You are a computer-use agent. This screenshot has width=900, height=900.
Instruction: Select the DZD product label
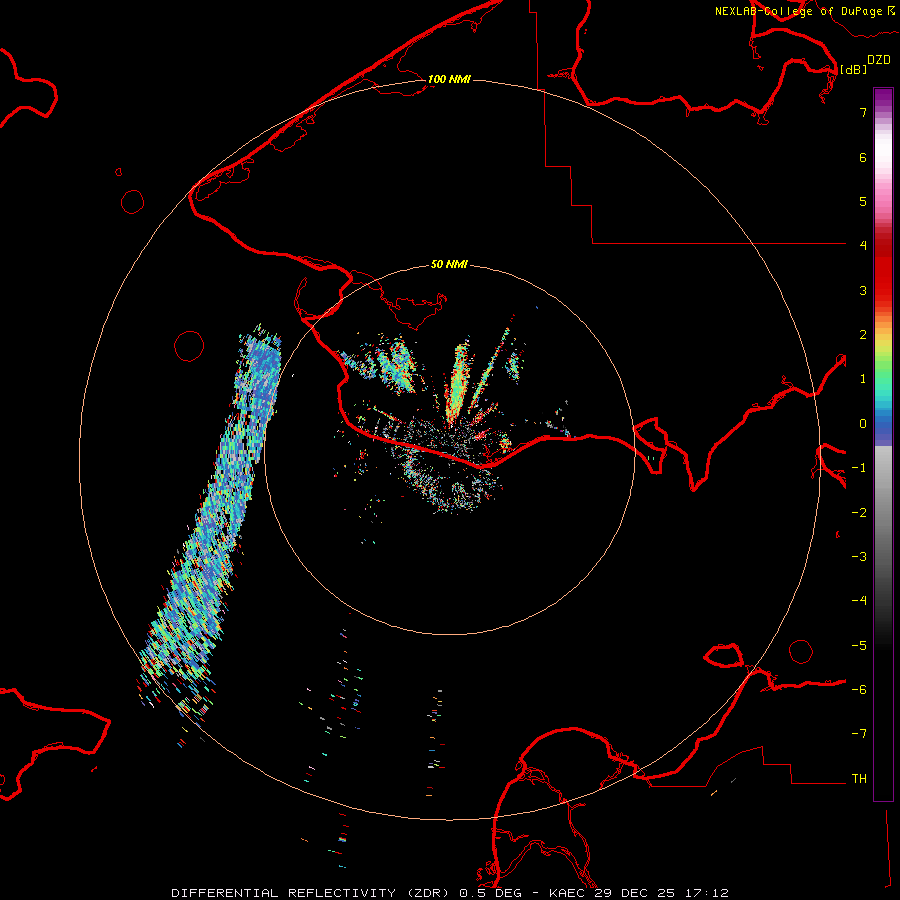879,60
